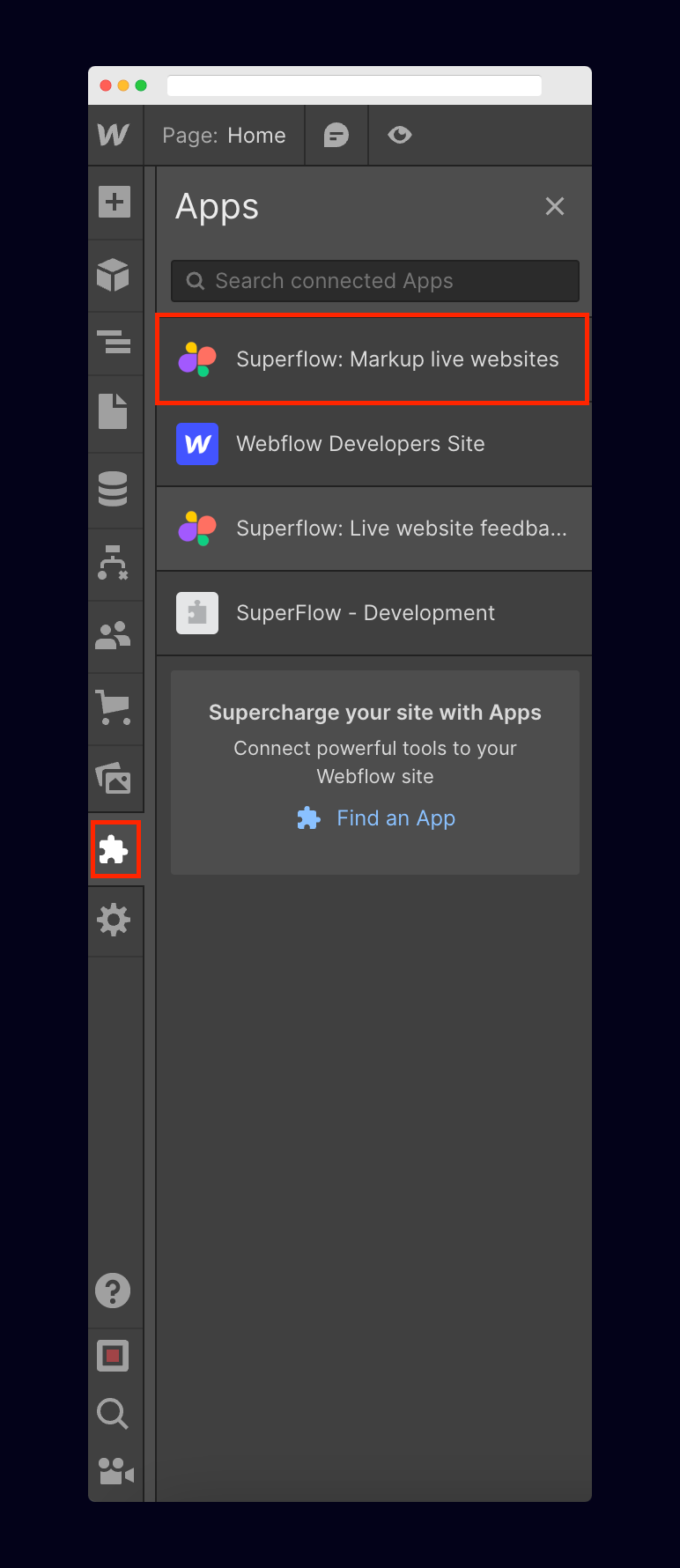Focus the Search connected Apps field
The image size is (680, 1568).
(x=375, y=281)
